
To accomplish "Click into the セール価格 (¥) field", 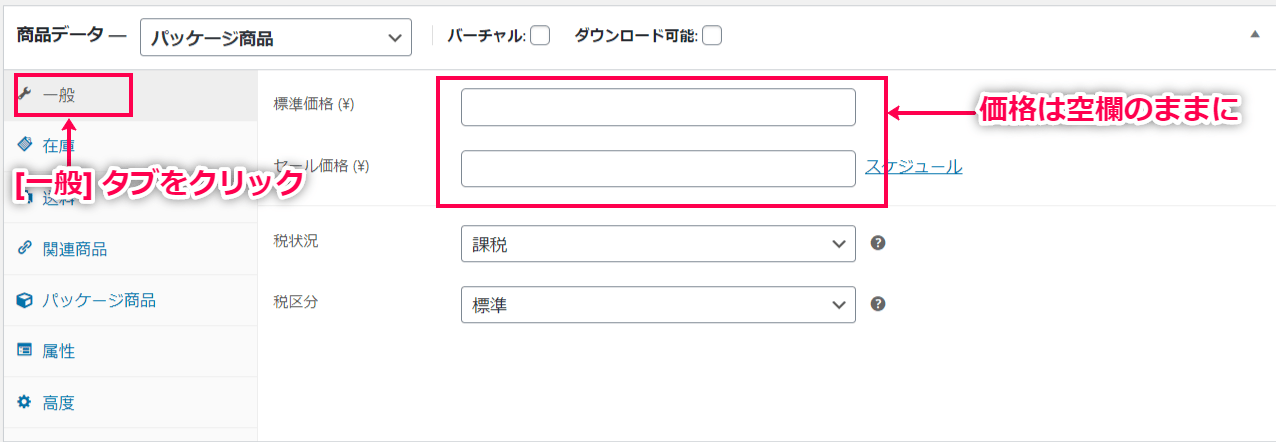I will click(x=658, y=168).
